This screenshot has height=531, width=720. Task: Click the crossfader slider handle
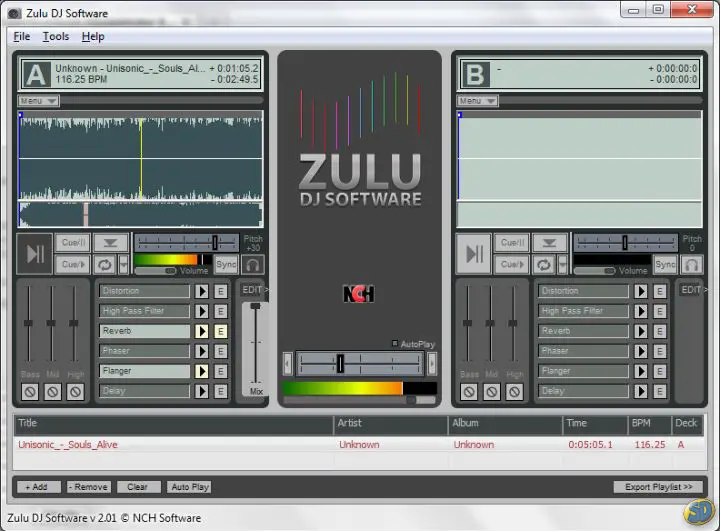pos(340,364)
